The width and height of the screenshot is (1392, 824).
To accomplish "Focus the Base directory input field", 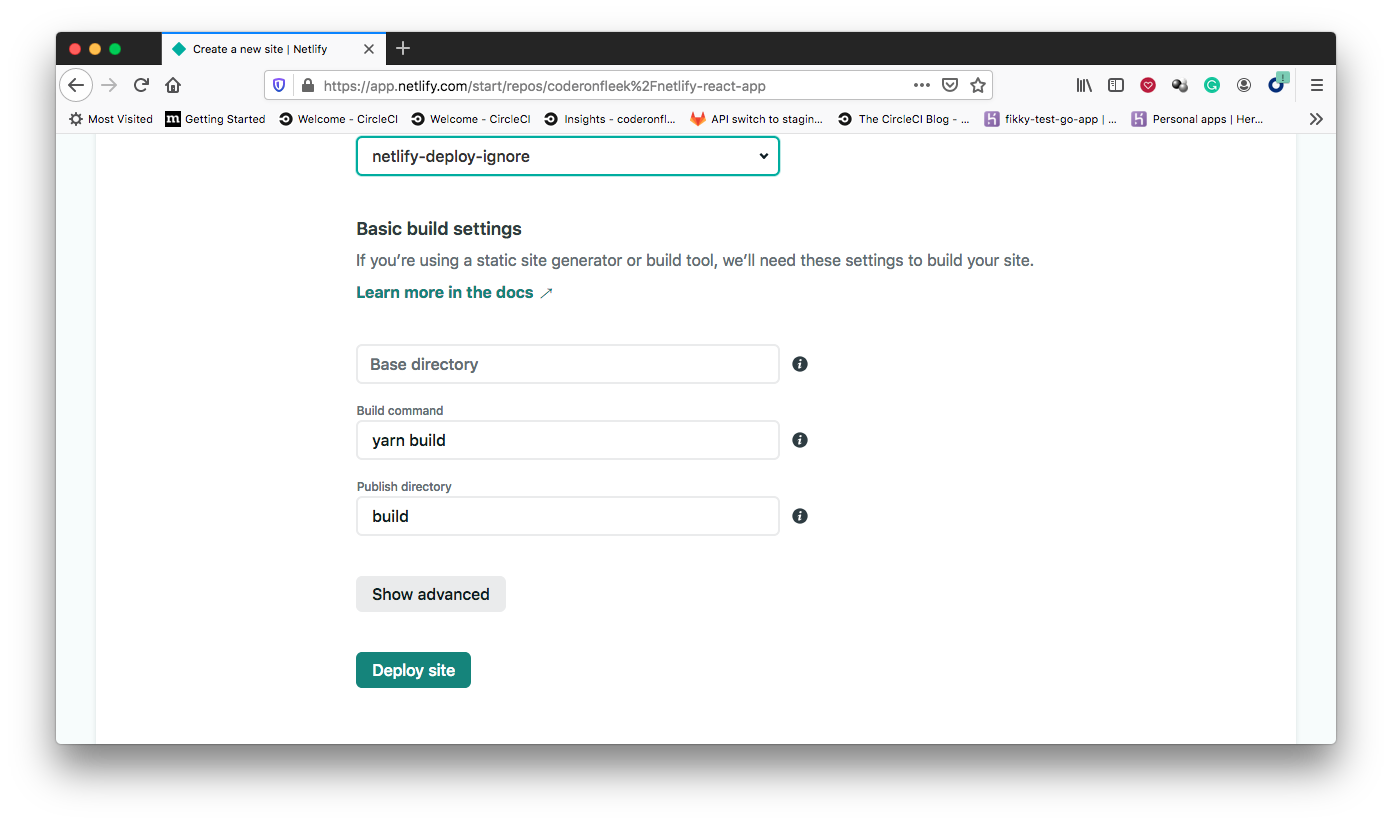I will pyautogui.click(x=568, y=364).
